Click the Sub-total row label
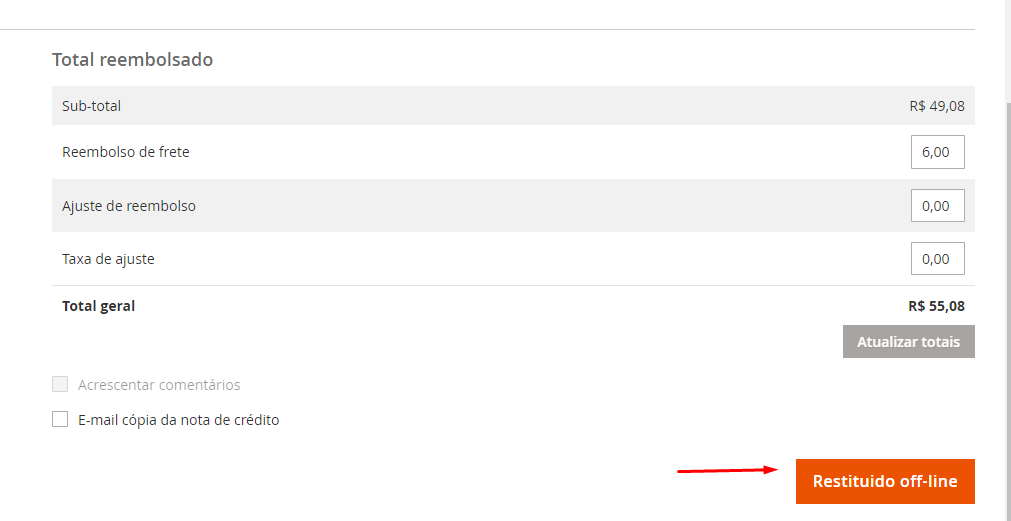The image size is (1011, 521). coord(91,106)
